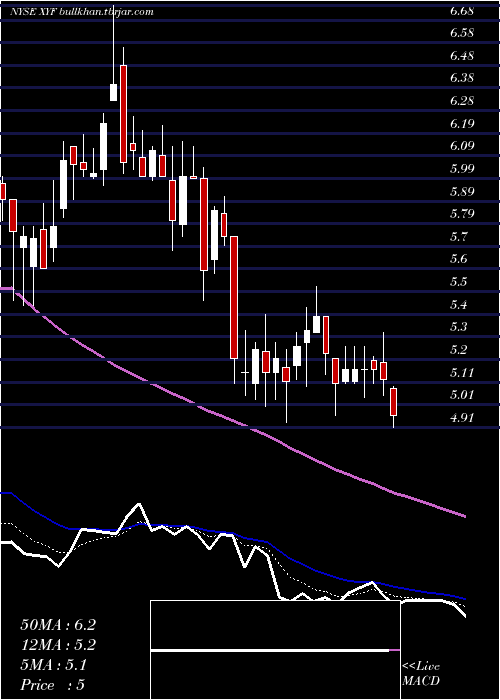The height and width of the screenshot is (700, 500).
Task: Click the 5.3 price label
Action: click(458, 327)
